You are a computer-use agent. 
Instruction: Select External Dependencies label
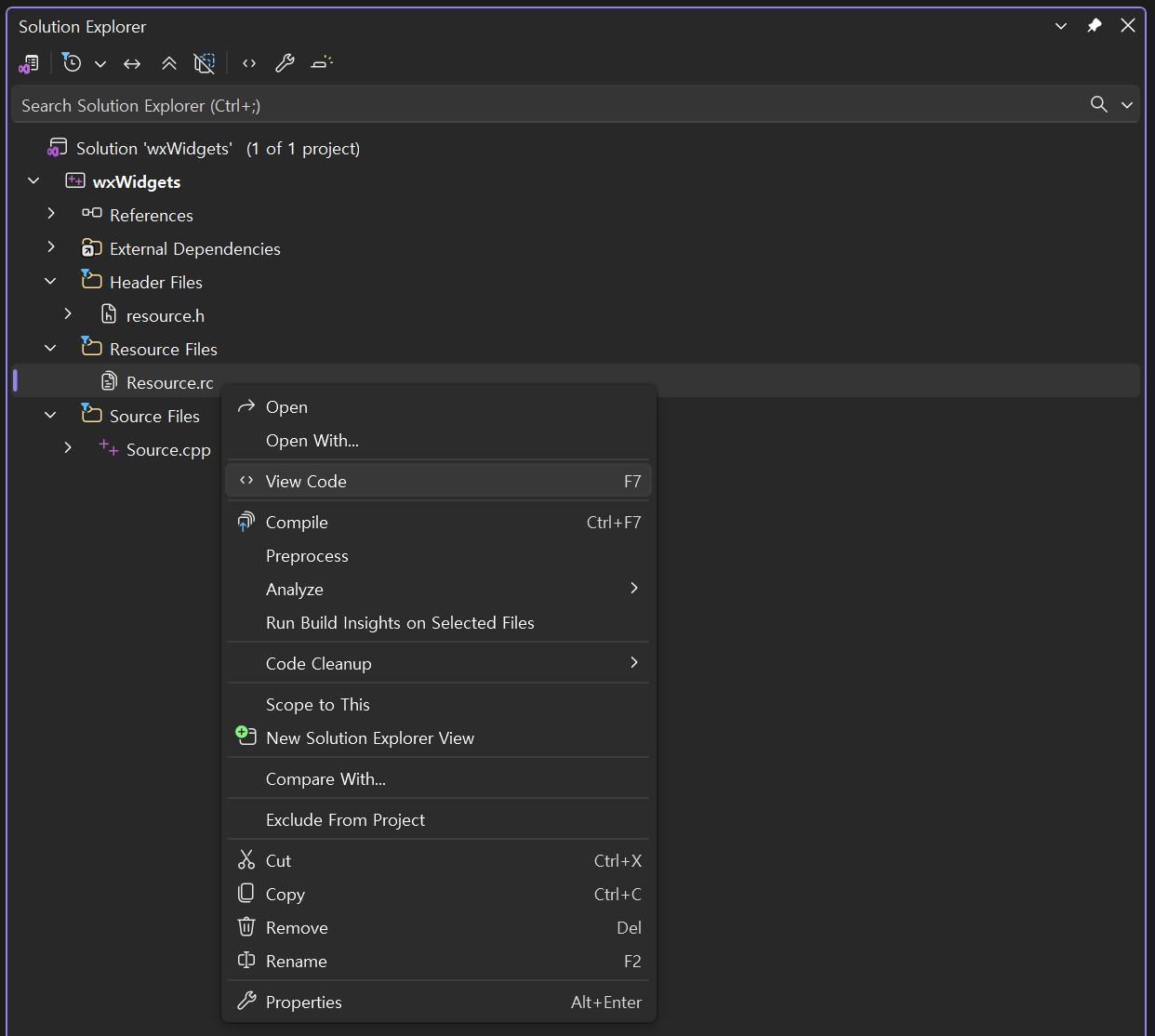tap(195, 249)
